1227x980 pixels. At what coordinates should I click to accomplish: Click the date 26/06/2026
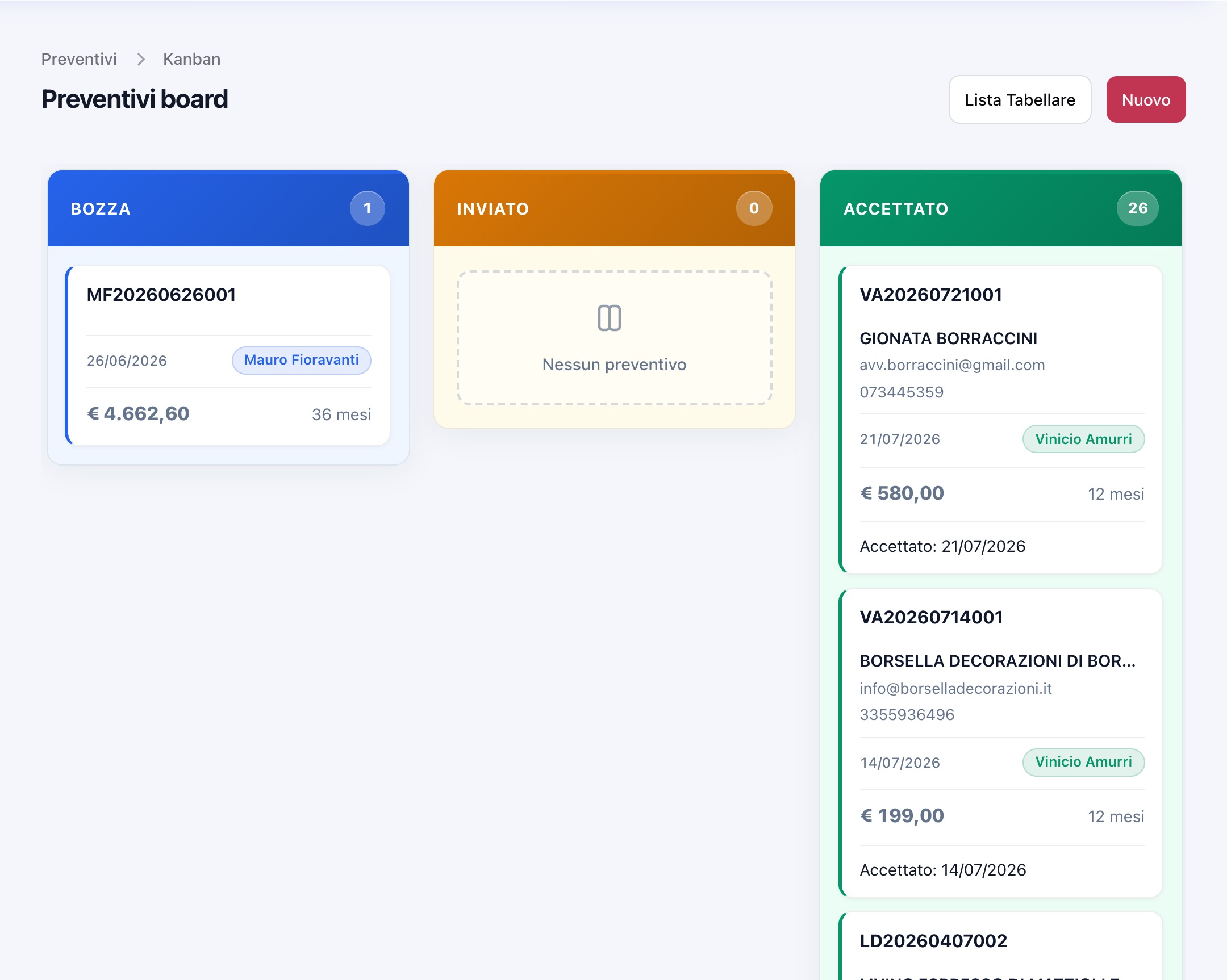click(x=127, y=361)
